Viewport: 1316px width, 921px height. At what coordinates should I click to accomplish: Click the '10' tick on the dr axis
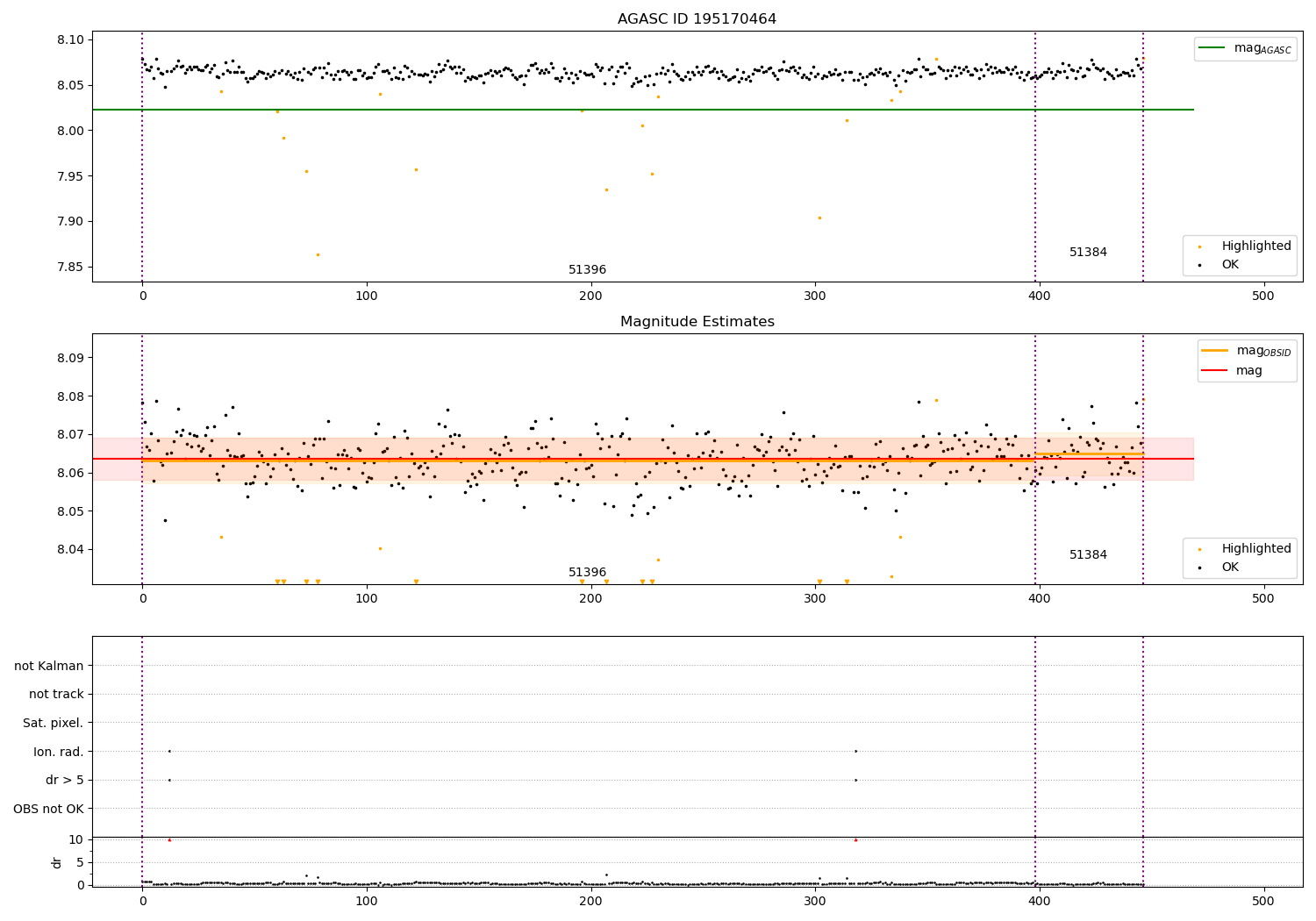76,839
